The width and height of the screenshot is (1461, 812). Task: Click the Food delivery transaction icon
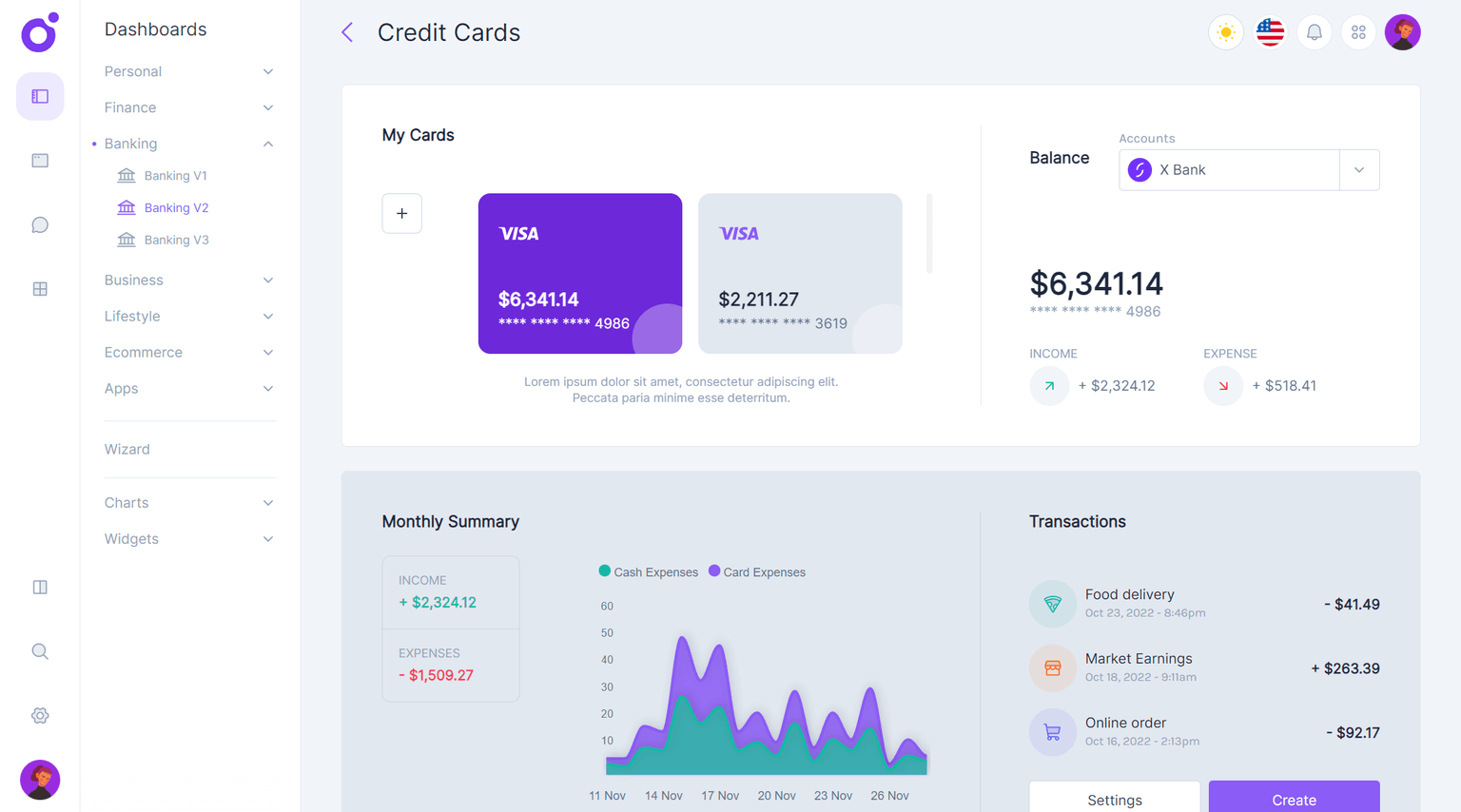click(x=1052, y=604)
